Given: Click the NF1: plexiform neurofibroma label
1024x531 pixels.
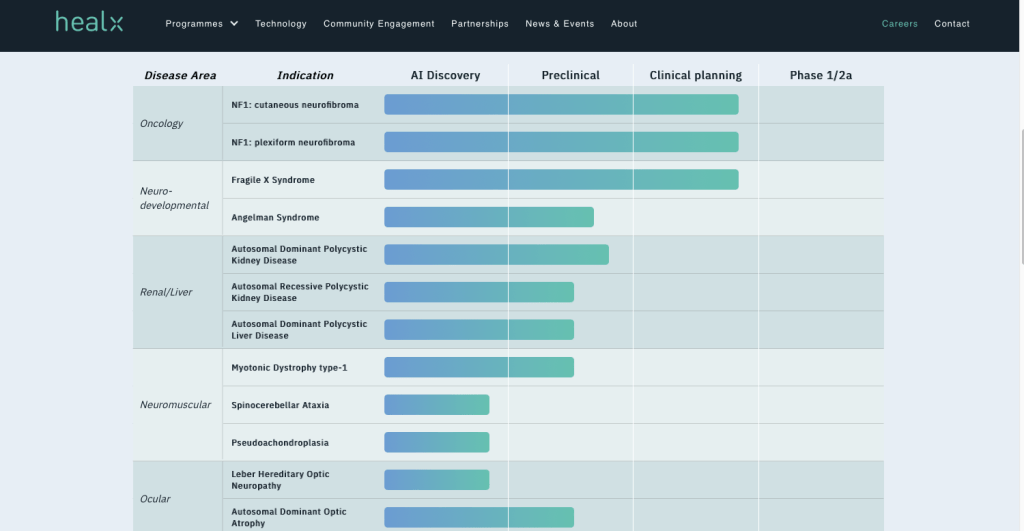Looking at the screenshot, I should pos(293,143).
